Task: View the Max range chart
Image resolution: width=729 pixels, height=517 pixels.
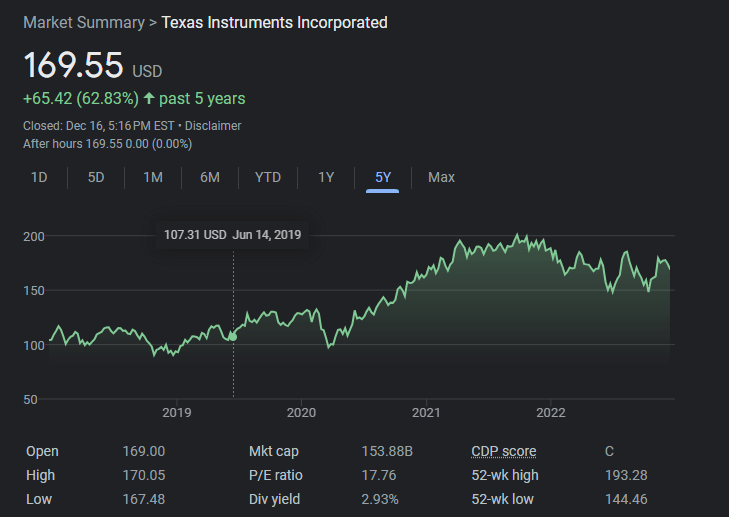Action: (441, 178)
